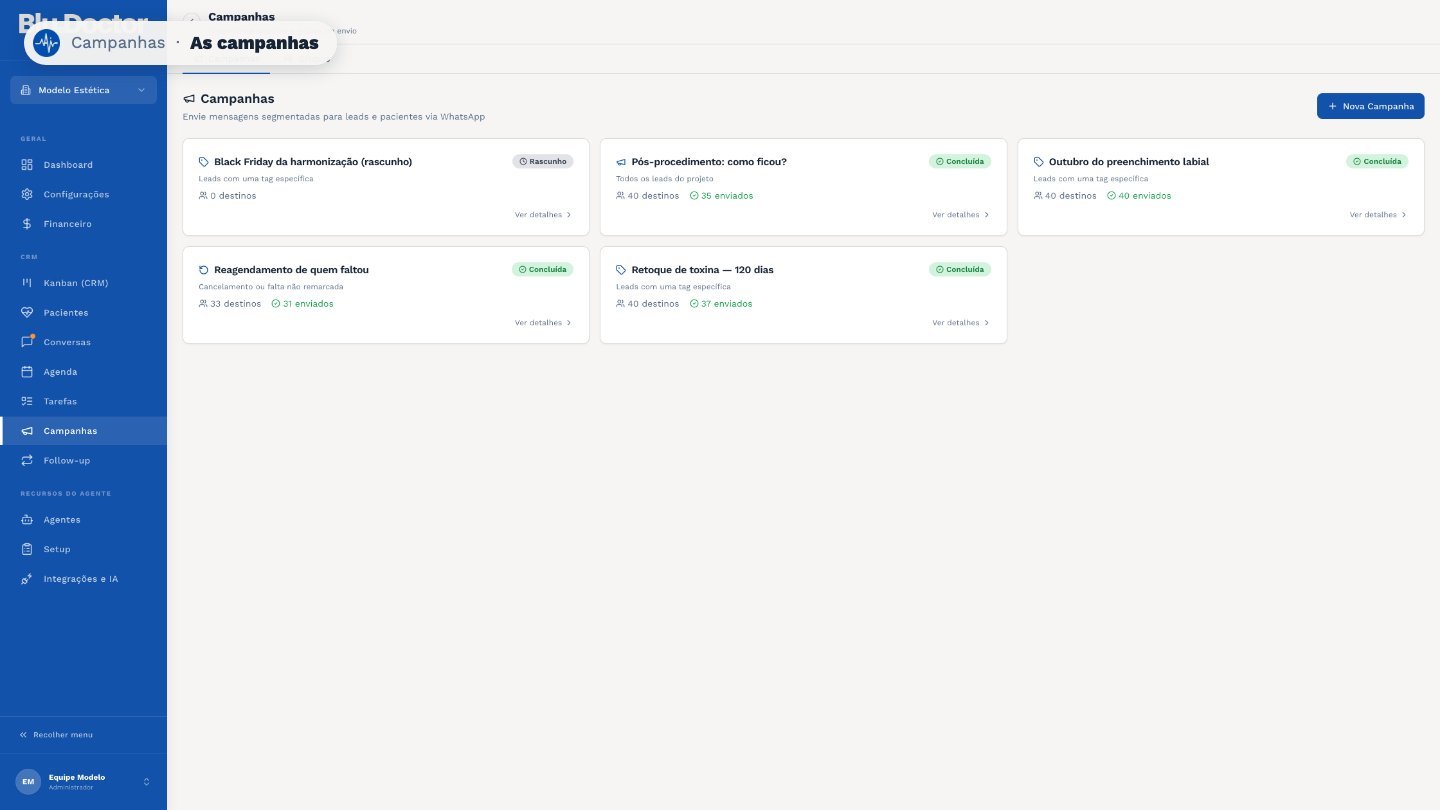The image size is (1440, 810).
Task: Click the Rascunho status badge
Action: click(x=543, y=161)
